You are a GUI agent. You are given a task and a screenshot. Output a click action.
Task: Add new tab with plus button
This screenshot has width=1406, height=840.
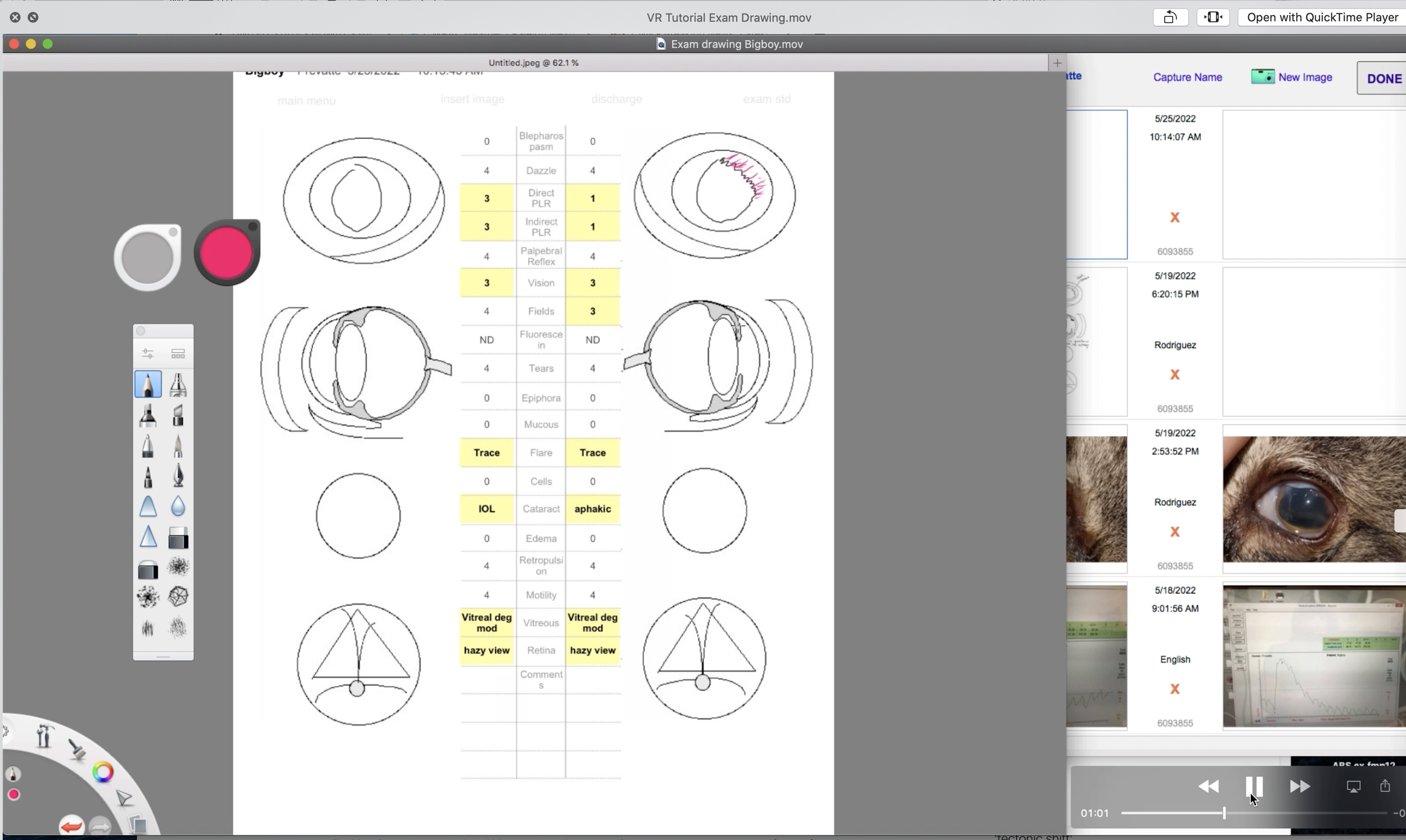[1057, 63]
